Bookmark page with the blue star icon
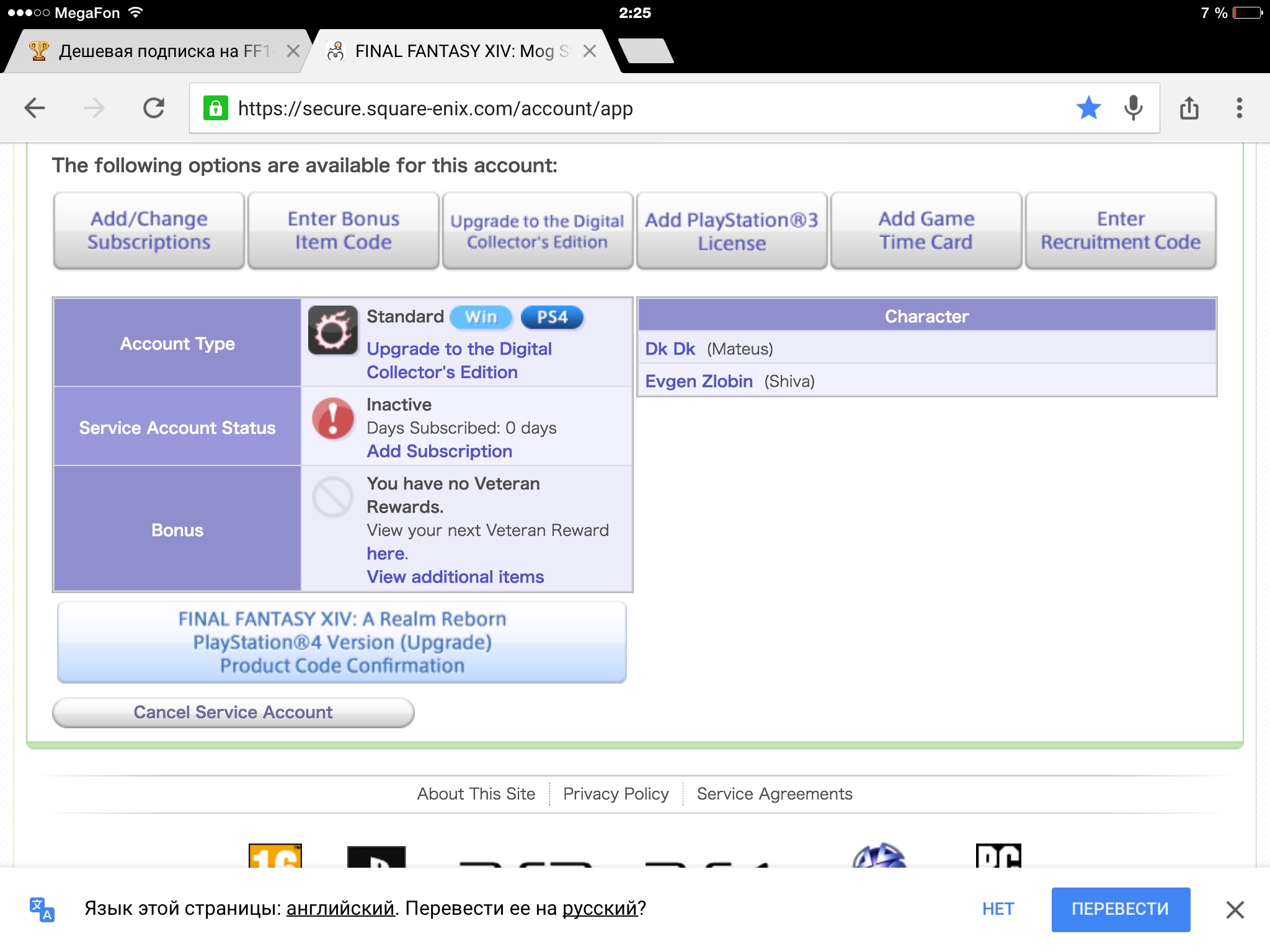Viewport: 1270px width, 952px height. pos(1088,108)
